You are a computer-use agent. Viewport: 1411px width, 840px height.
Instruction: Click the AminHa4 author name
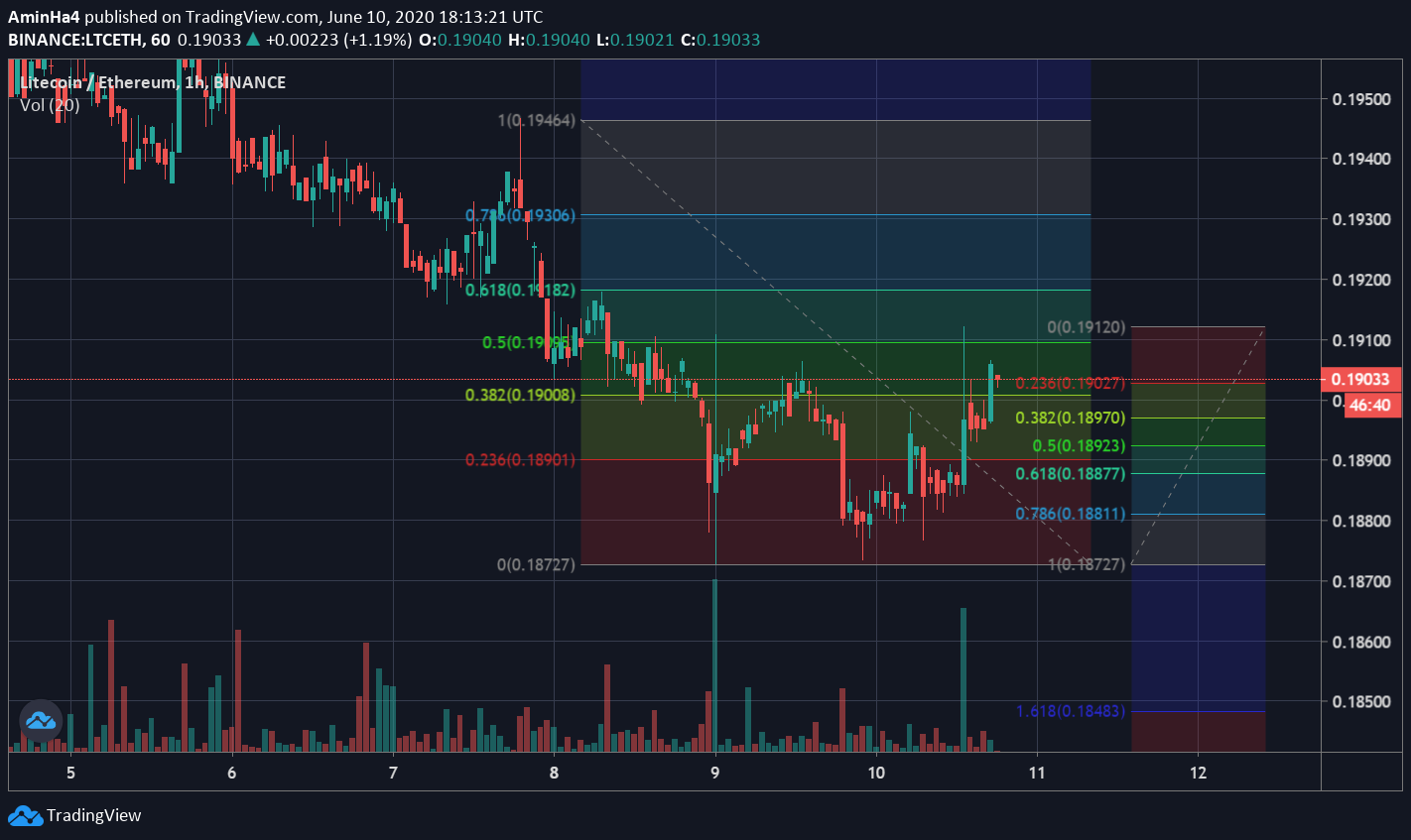click(45, 17)
